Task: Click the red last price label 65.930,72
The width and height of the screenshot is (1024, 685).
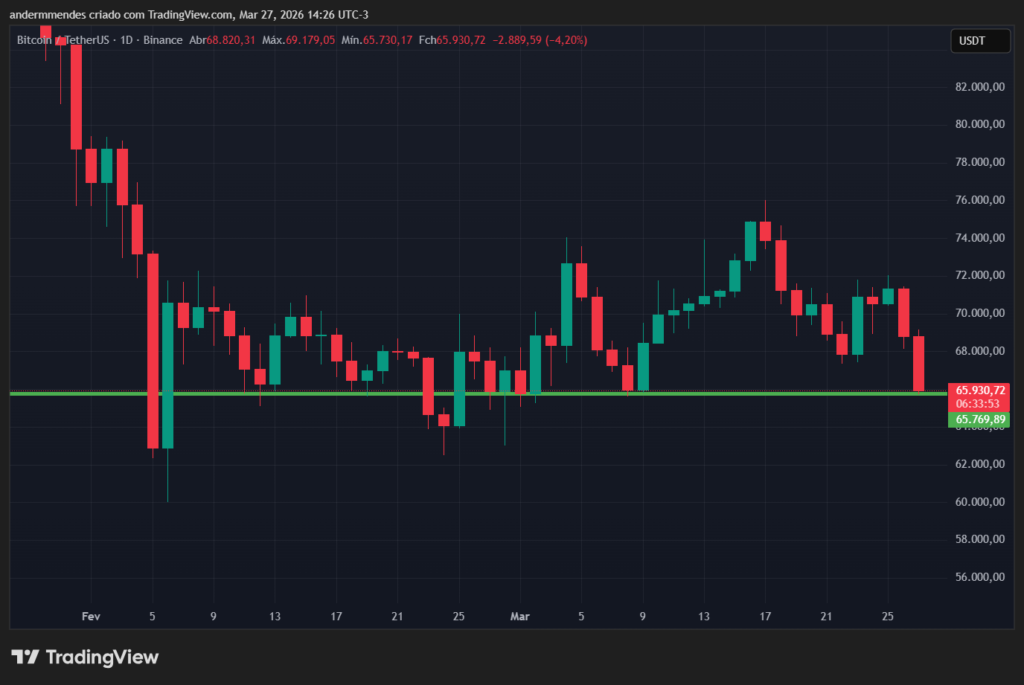Action: (979, 388)
